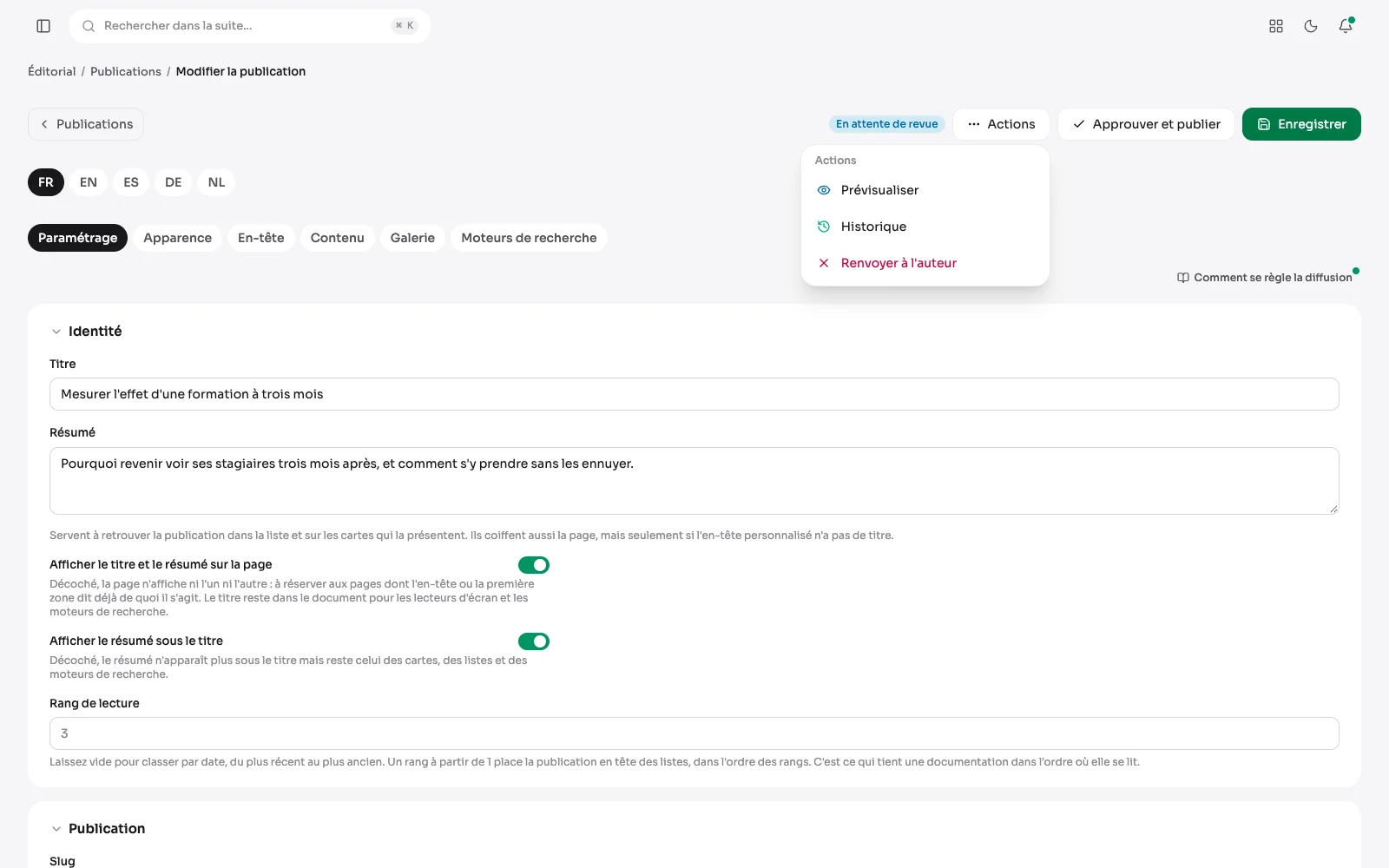The width and height of the screenshot is (1389, 868).
Task: Open the Apparence tab
Action: click(177, 238)
